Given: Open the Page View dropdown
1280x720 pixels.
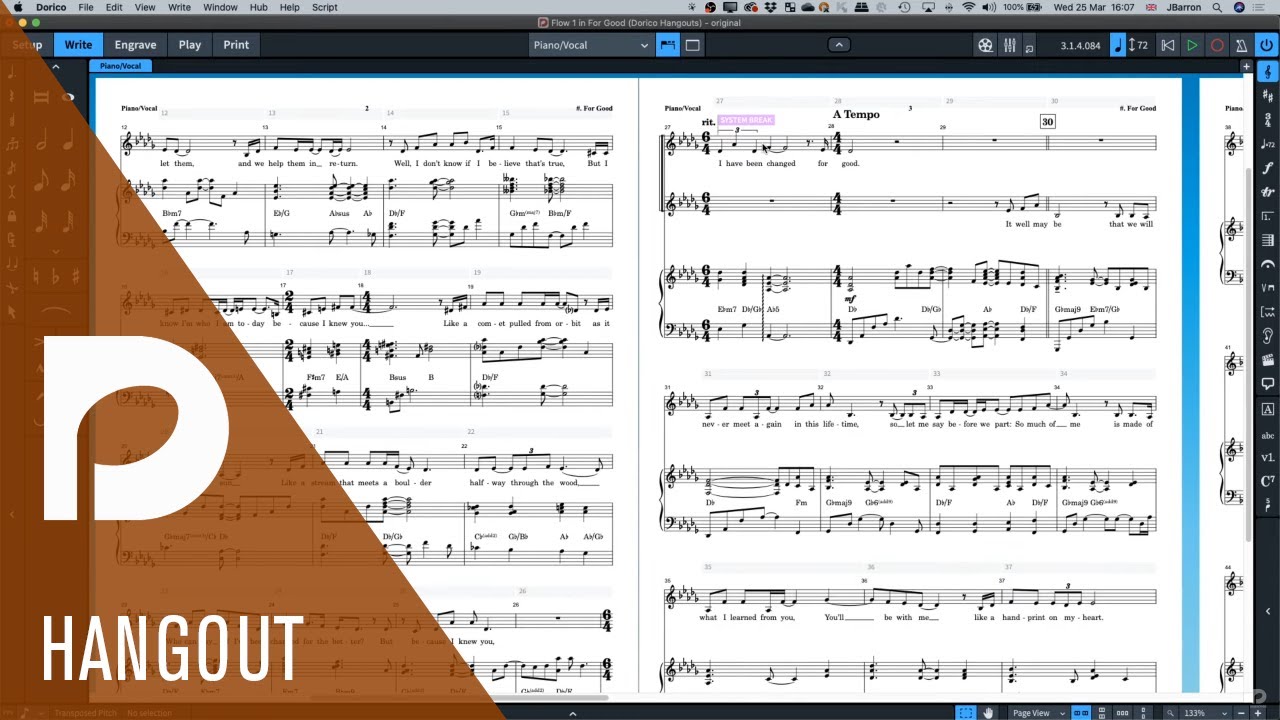Looking at the screenshot, I should pyautogui.click(x=1036, y=713).
